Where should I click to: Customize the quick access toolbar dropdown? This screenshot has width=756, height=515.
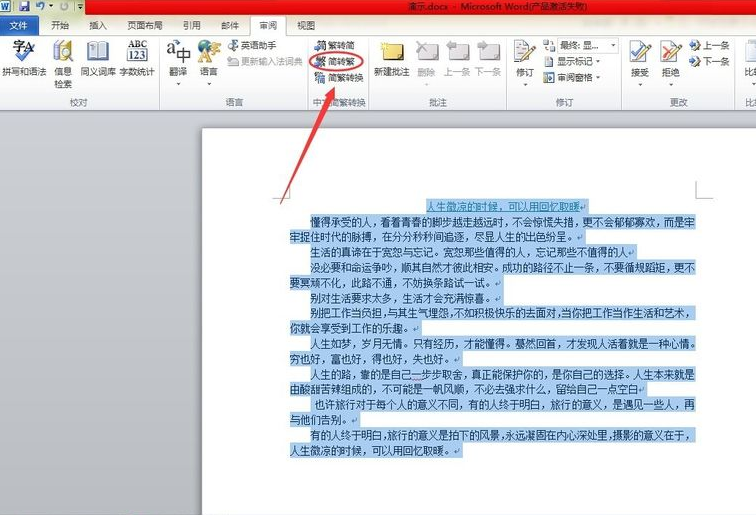click(x=80, y=7)
